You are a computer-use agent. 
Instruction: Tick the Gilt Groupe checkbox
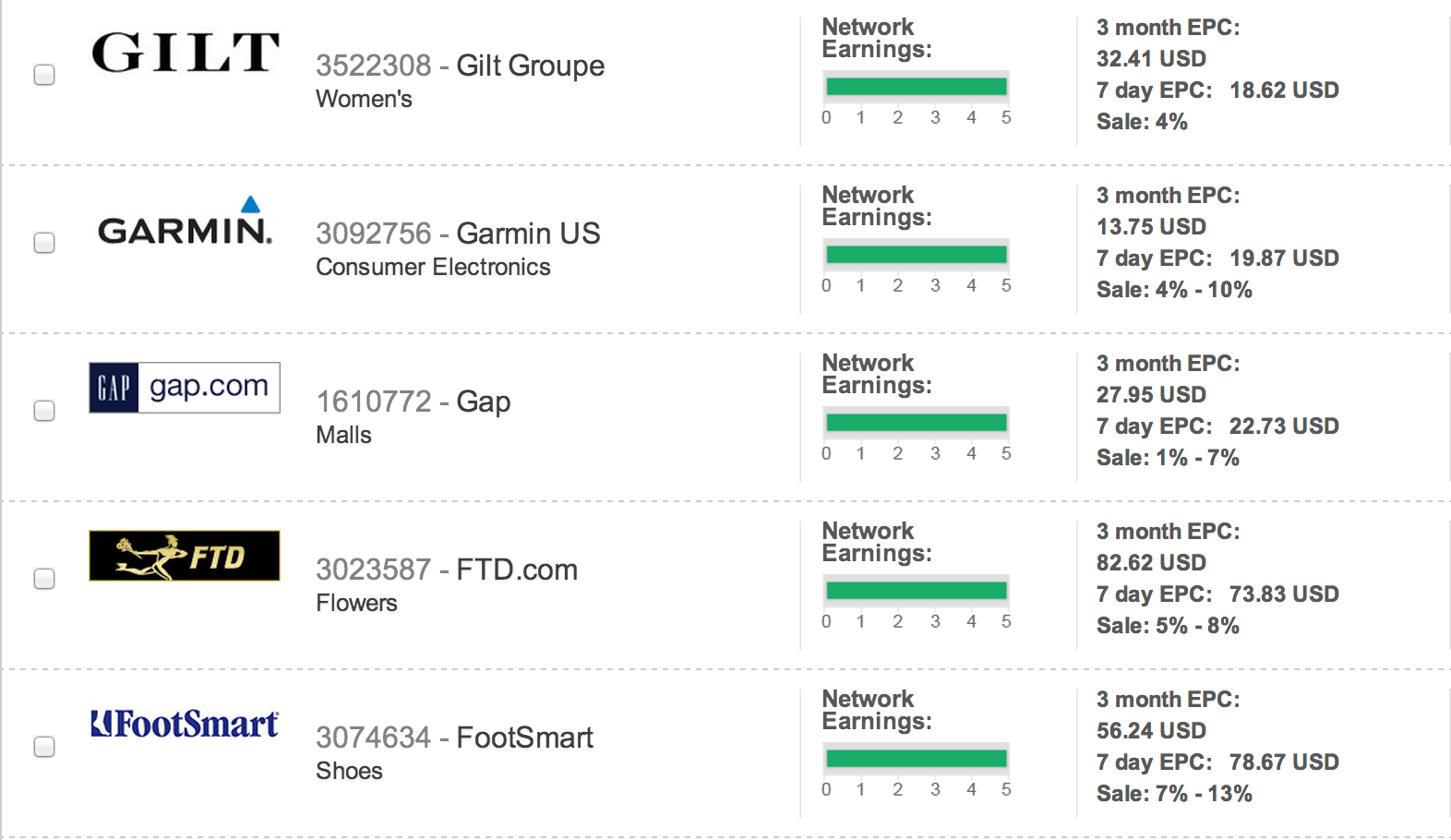(x=44, y=75)
